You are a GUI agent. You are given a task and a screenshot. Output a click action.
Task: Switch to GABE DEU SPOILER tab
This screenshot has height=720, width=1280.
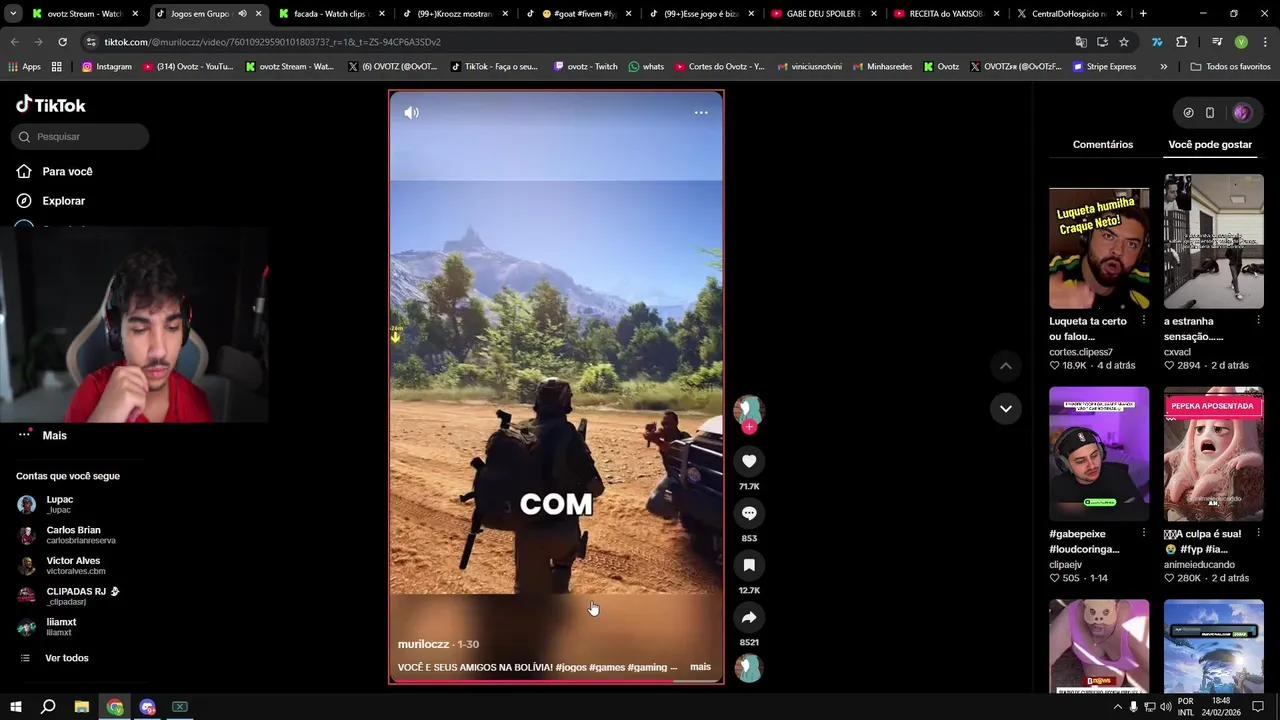[x=823, y=14]
